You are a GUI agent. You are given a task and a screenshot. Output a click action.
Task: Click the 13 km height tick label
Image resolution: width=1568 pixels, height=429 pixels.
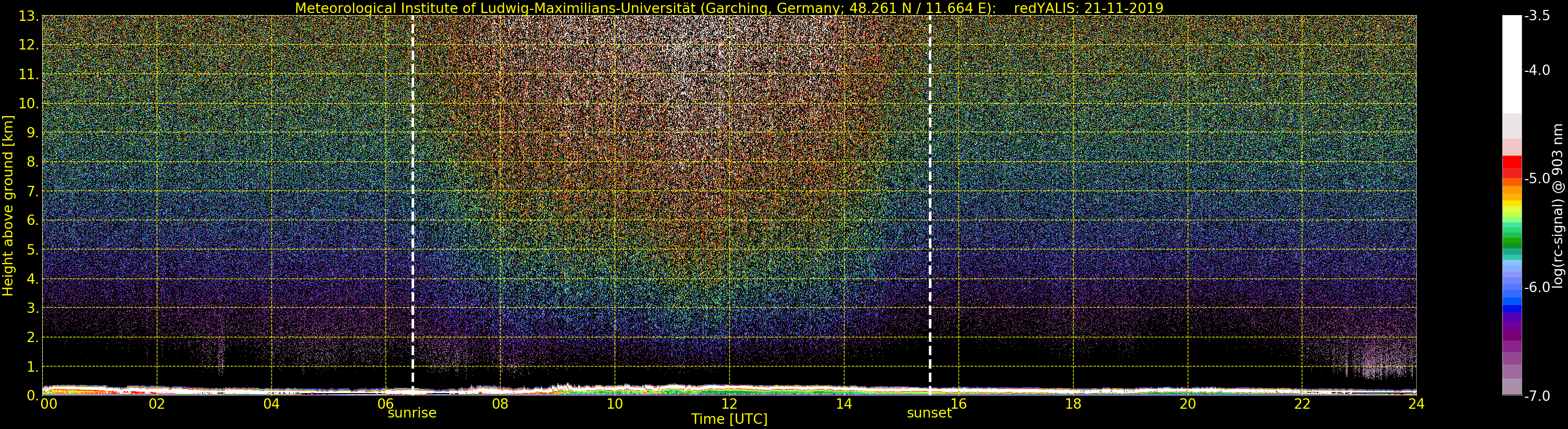coord(28,17)
